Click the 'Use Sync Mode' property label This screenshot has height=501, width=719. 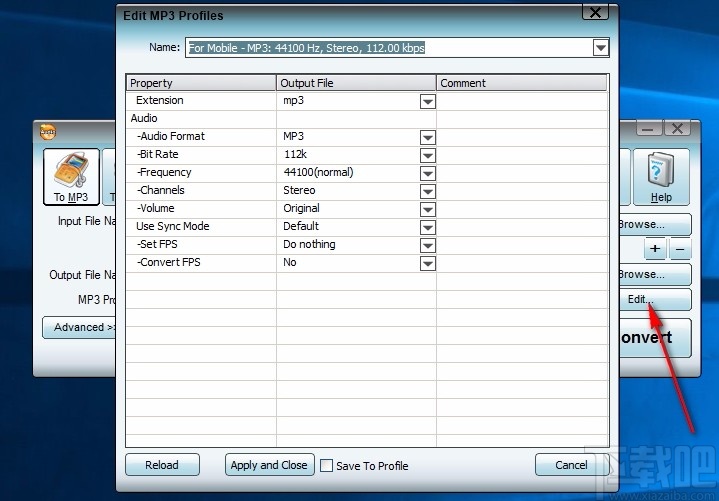click(x=172, y=226)
